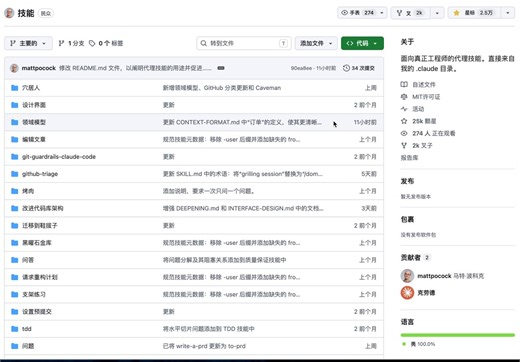Click the fork button showing 2k

[x=410, y=13]
